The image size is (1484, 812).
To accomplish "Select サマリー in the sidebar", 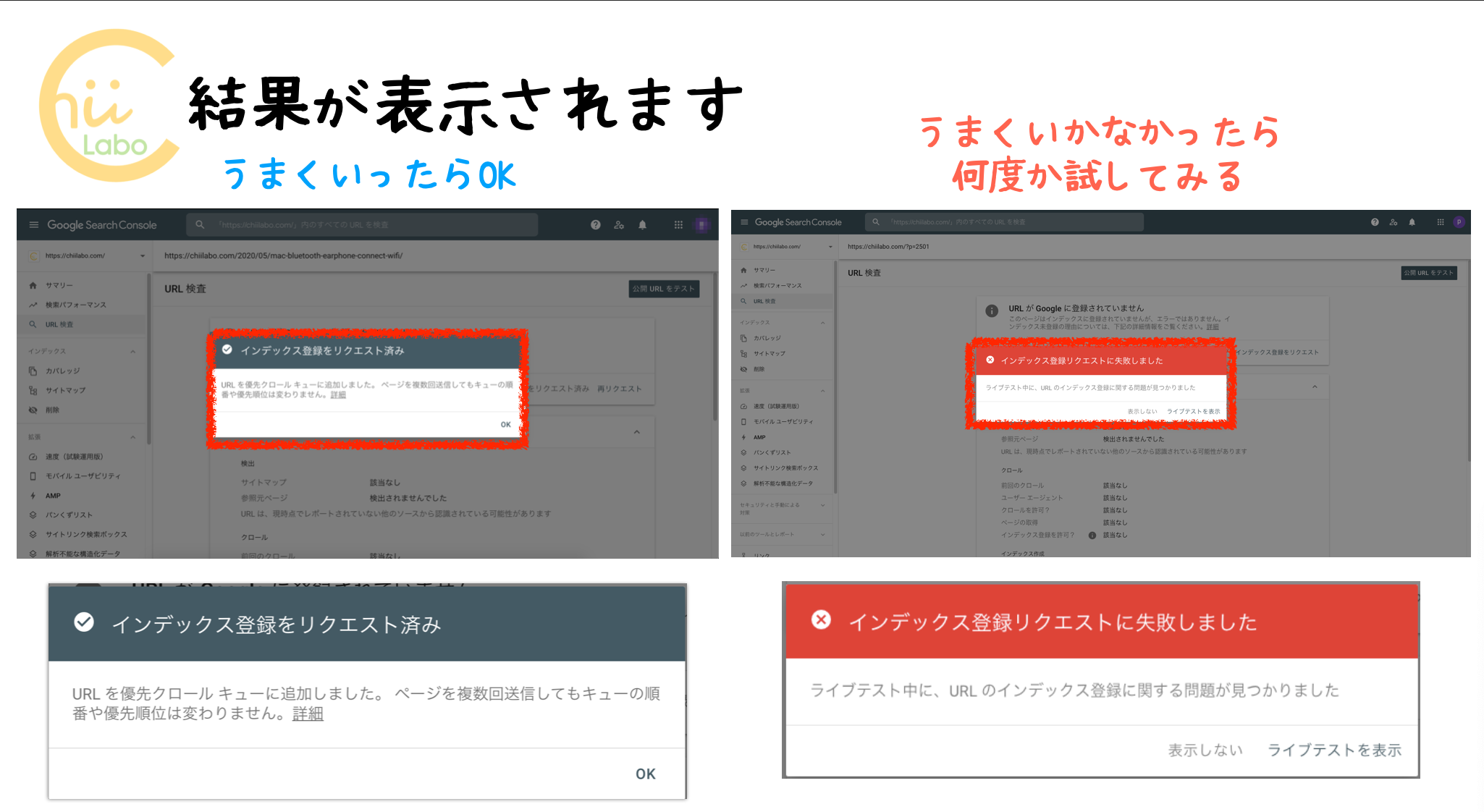I will pos(58,285).
